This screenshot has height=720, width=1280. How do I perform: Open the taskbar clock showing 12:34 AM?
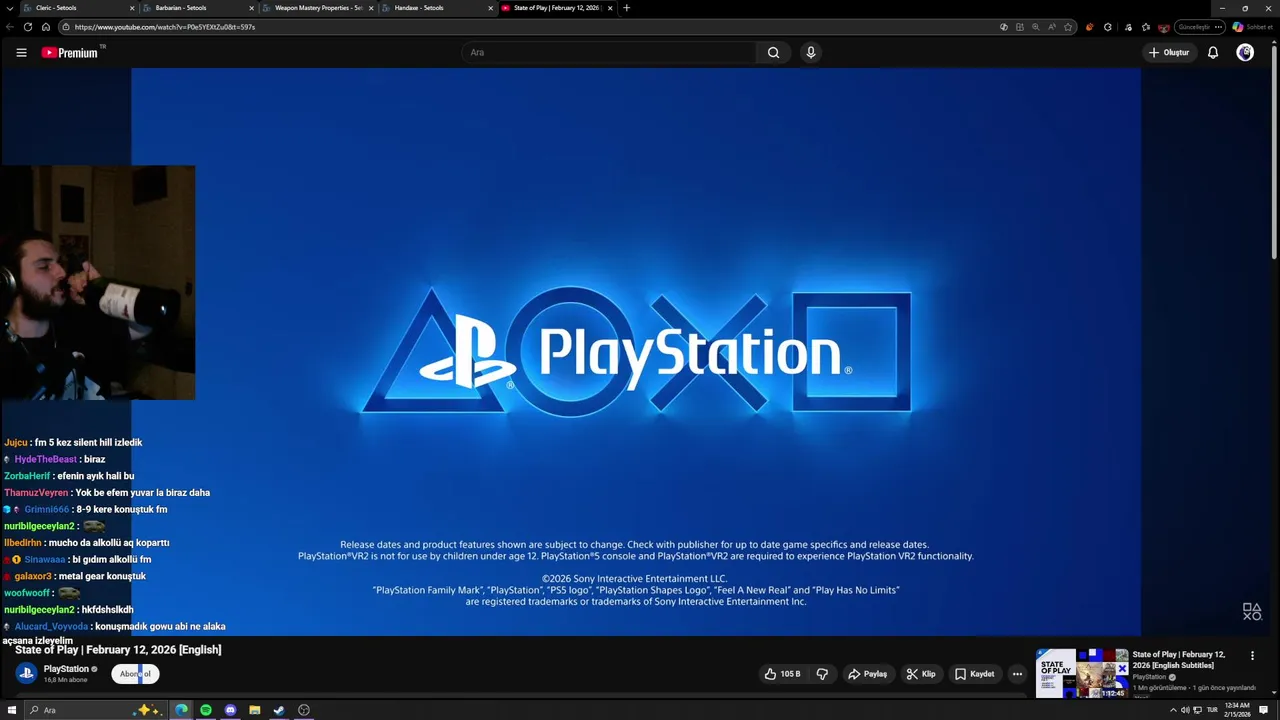tap(1238, 710)
